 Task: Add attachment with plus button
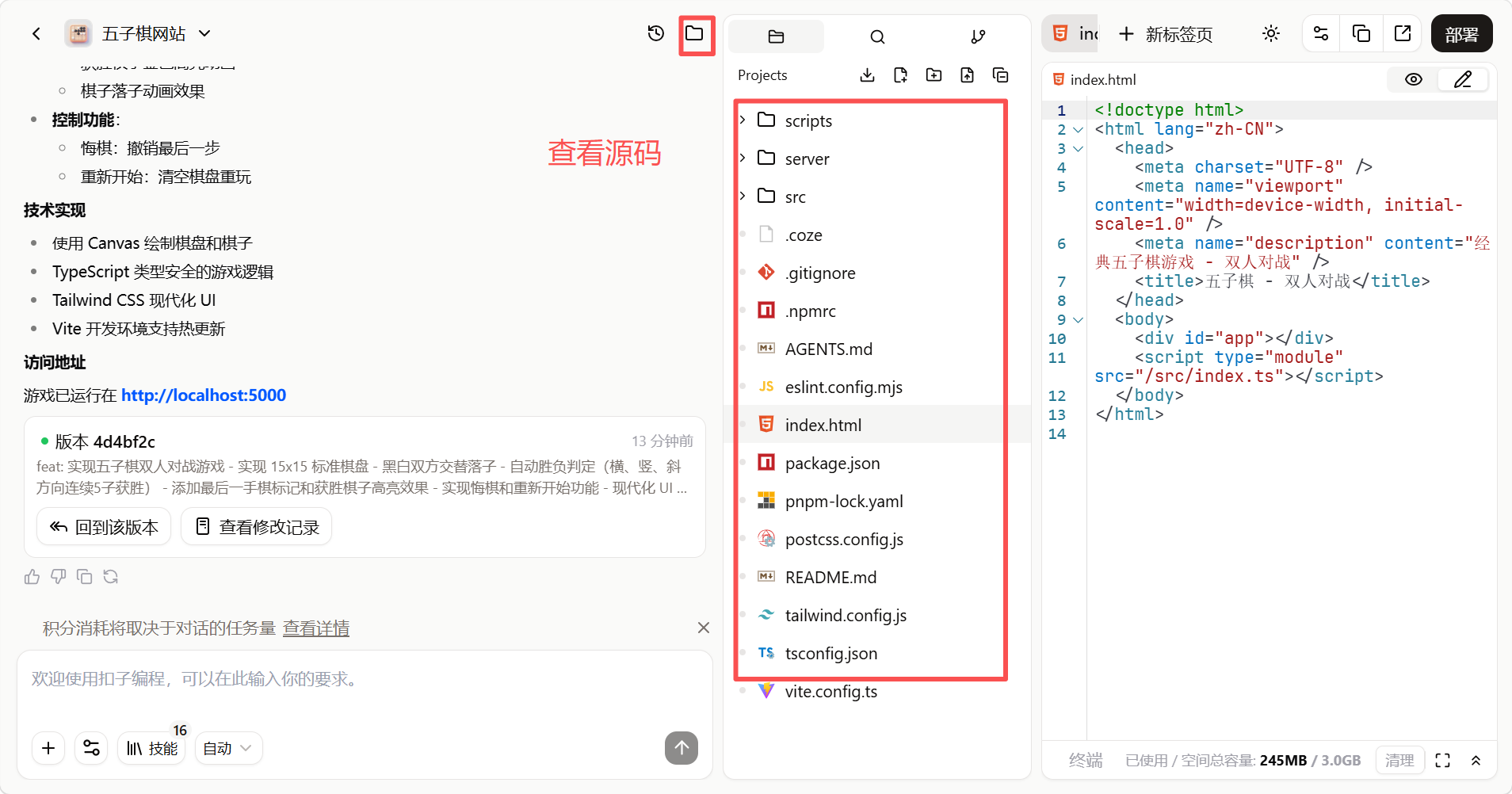click(x=48, y=748)
